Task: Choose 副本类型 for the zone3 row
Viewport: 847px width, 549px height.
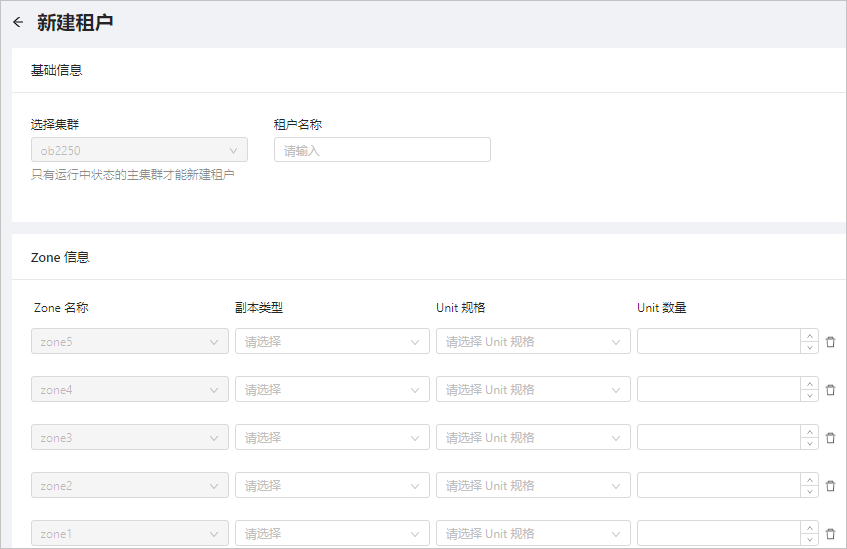Action: [x=332, y=437]
